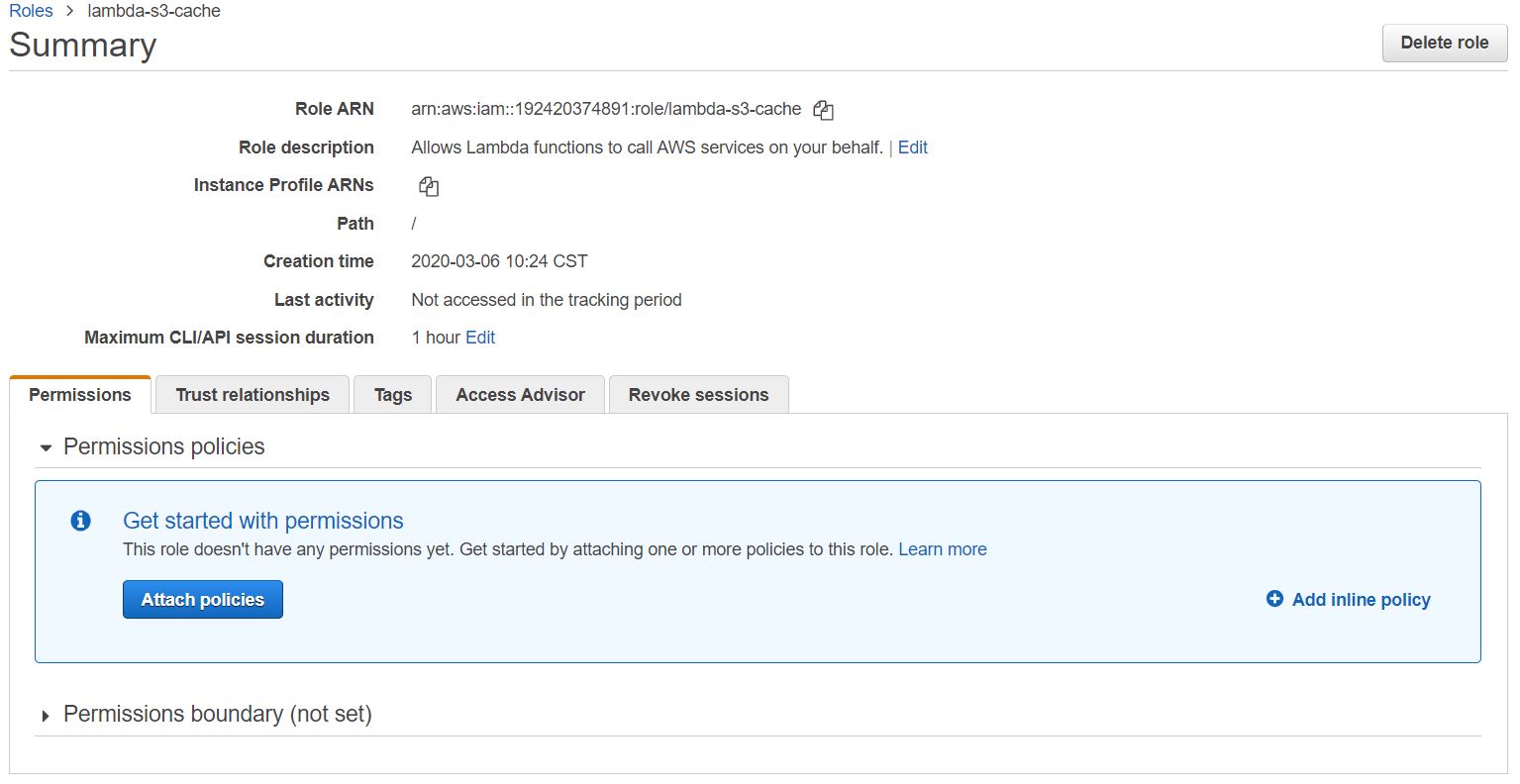The height and width of the screenshot is (784, 1520).
Task: Copy the Instance Profile ARNs value
Action: [x=429, y=186]
